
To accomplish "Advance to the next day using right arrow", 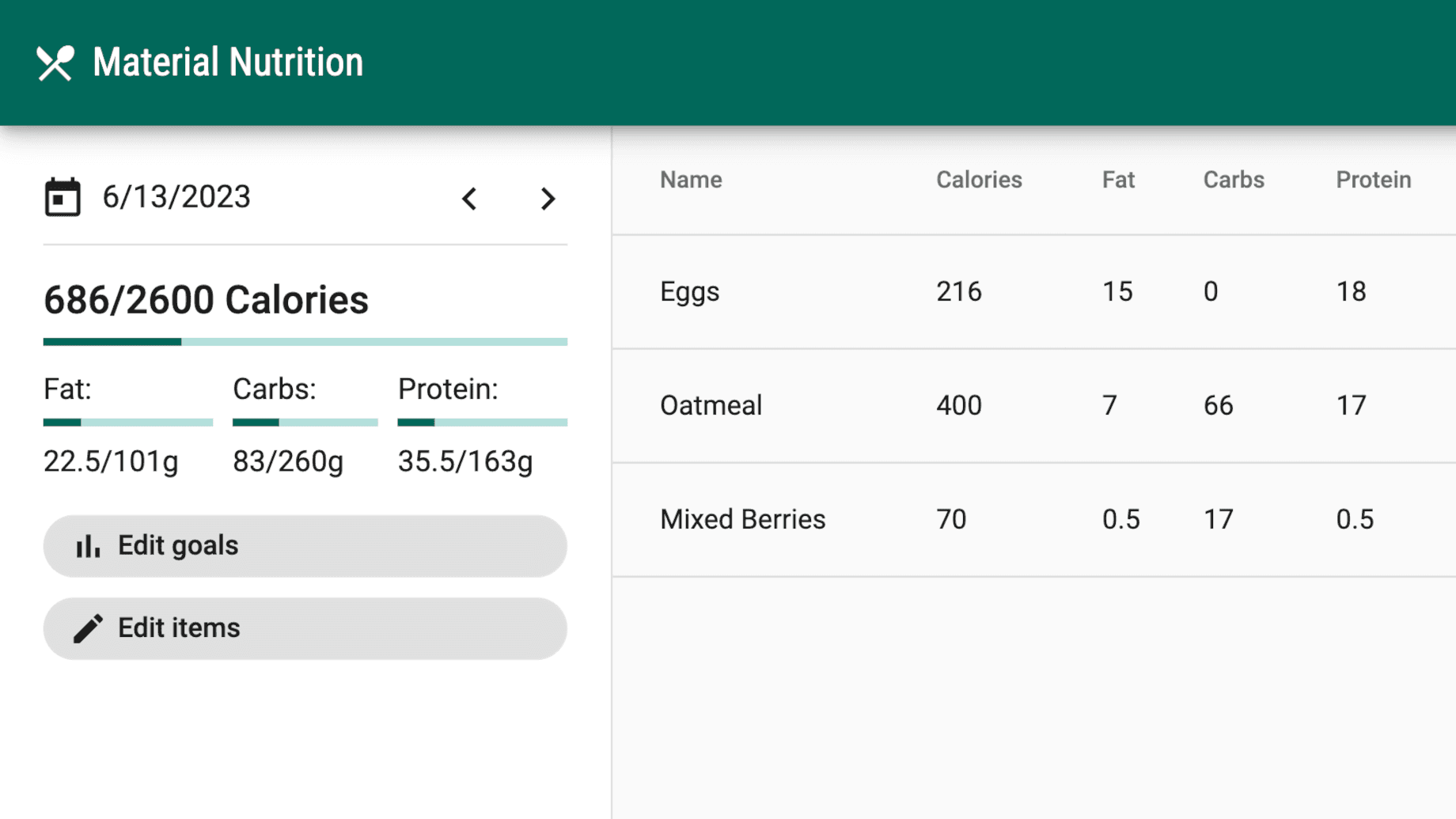I will point(548,199).
